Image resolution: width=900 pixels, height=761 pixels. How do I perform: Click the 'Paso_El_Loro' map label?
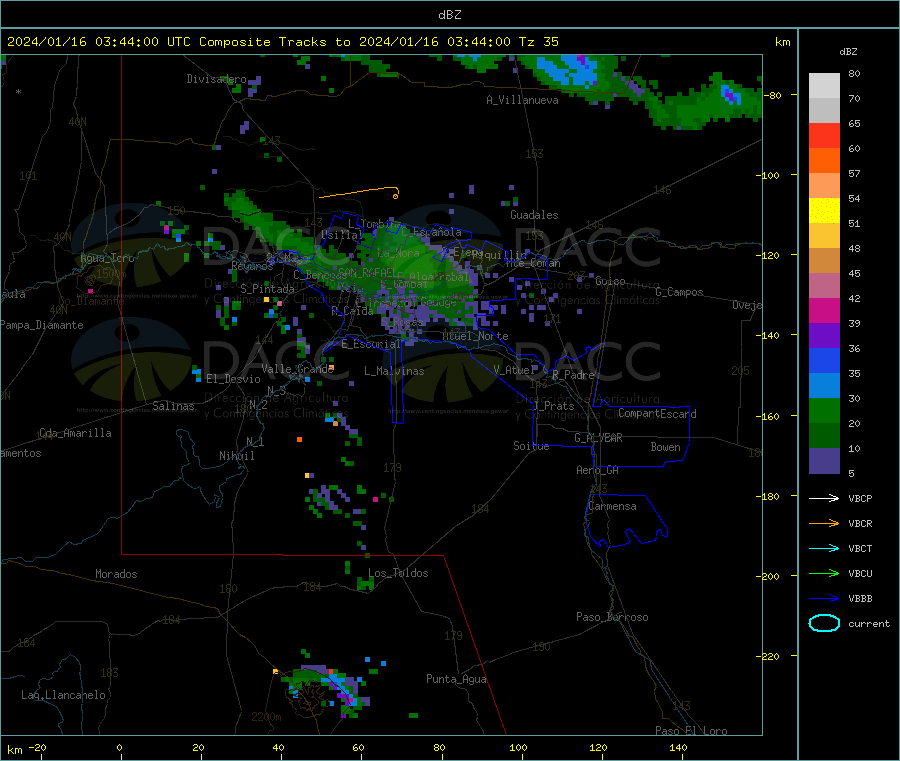(x=691, y=731)
